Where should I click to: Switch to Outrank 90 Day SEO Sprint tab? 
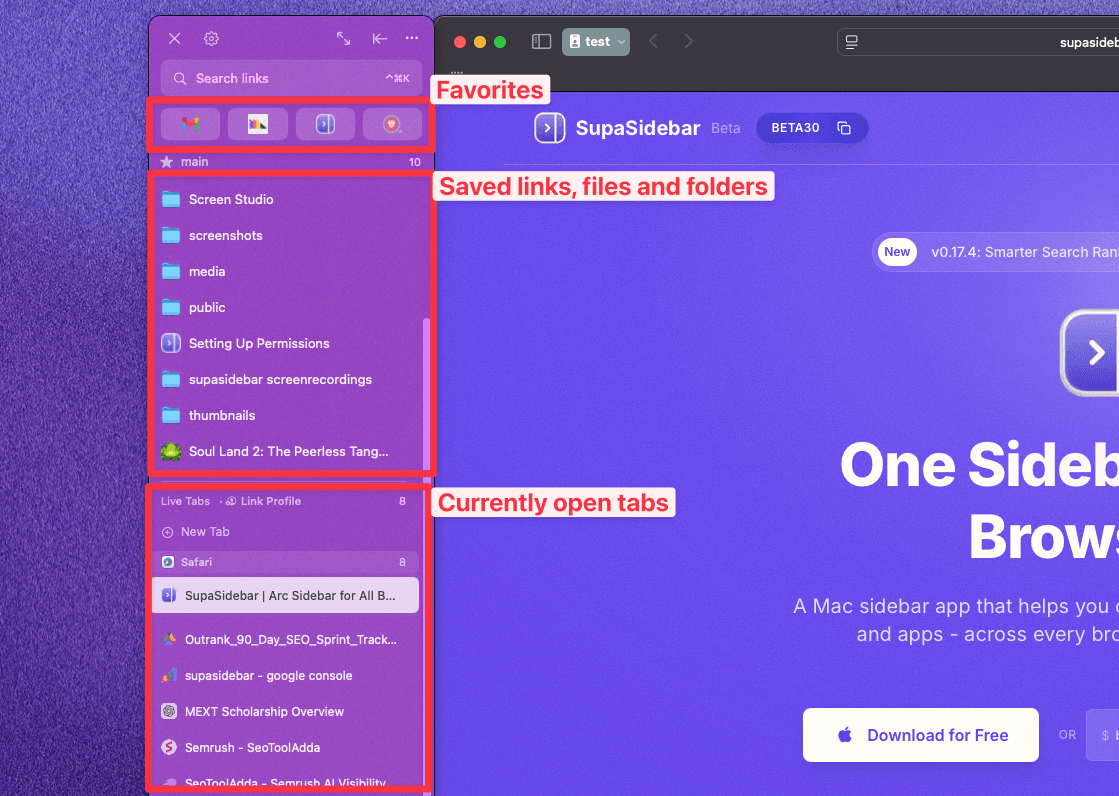[285, 640]
